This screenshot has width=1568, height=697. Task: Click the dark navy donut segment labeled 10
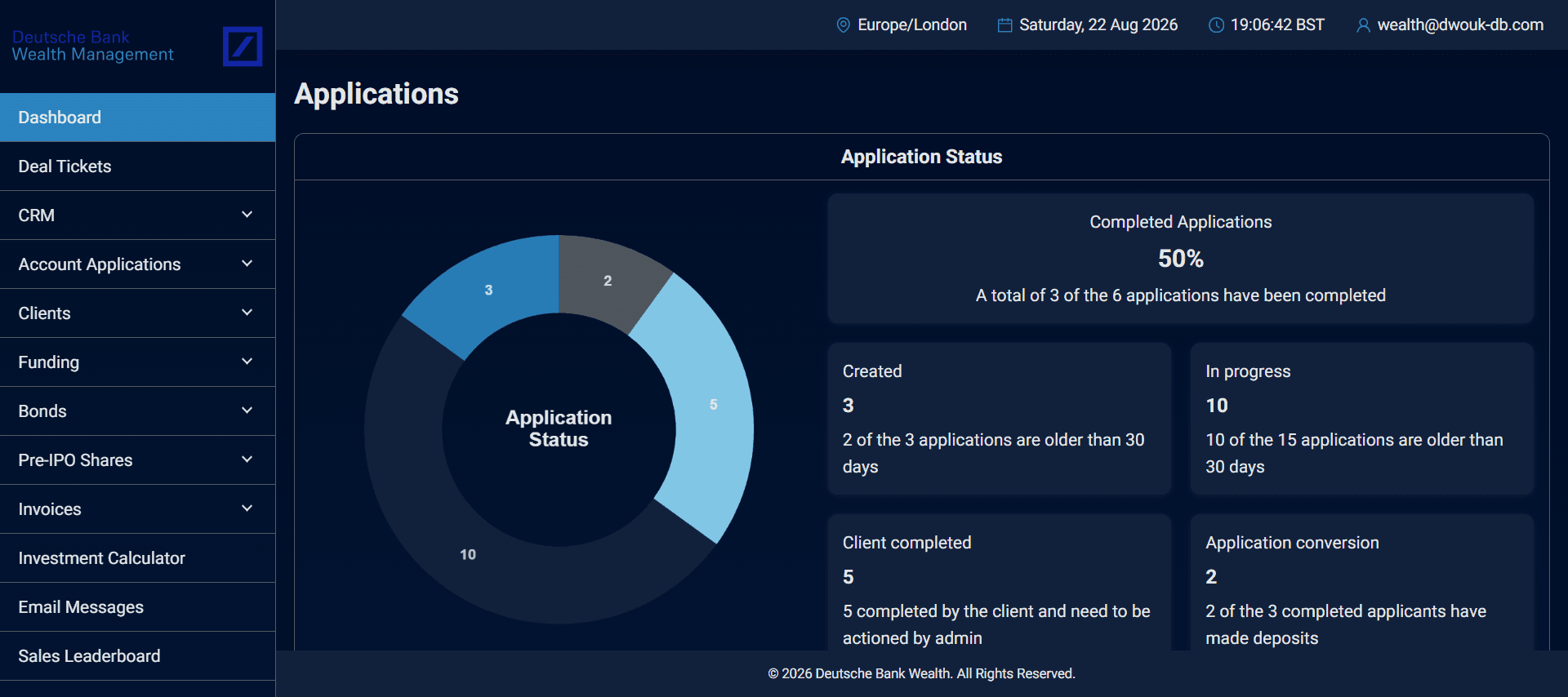[x=468, y=554]
